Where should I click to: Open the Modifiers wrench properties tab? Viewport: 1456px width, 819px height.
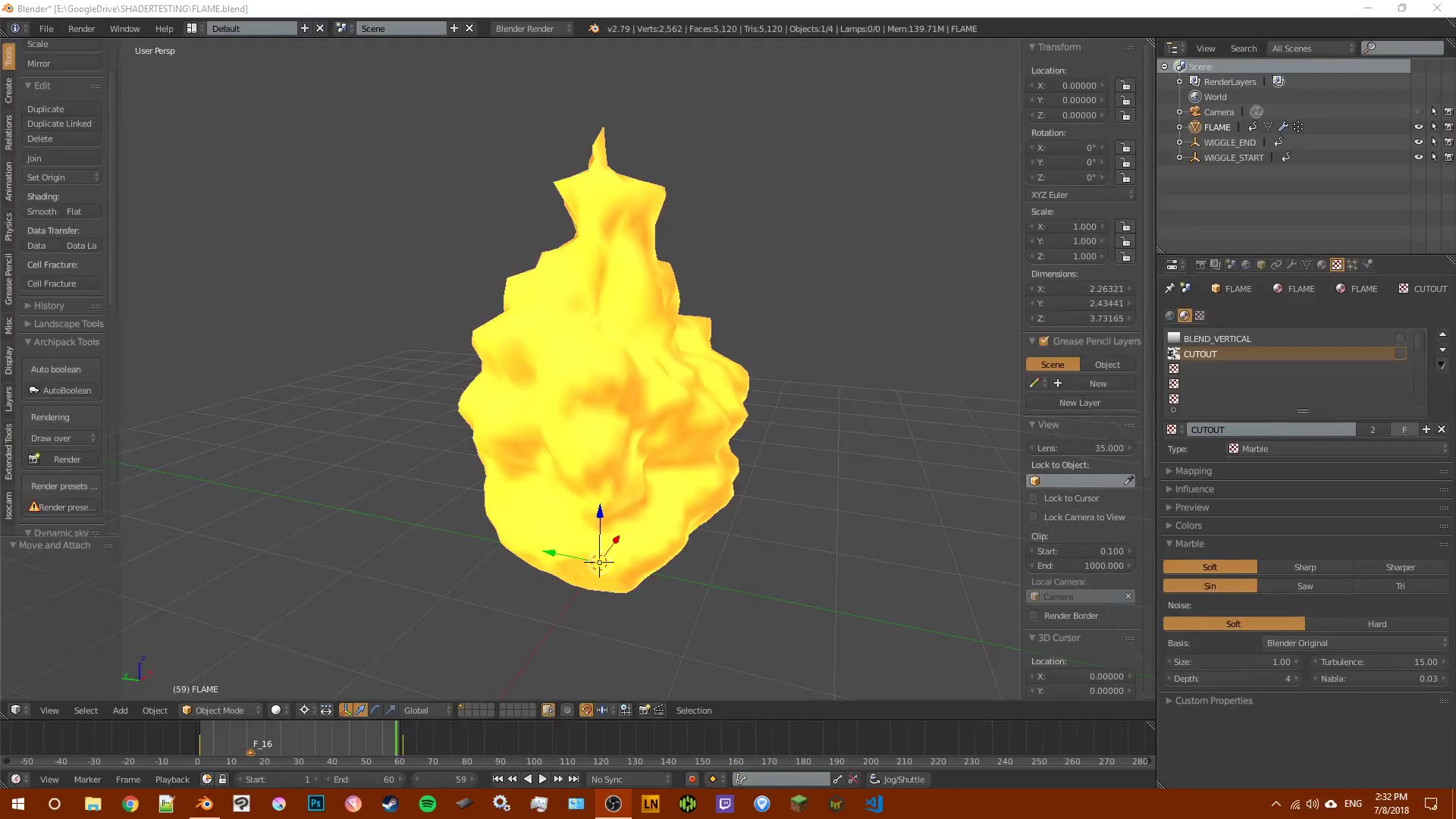(x=1291, y=265)
